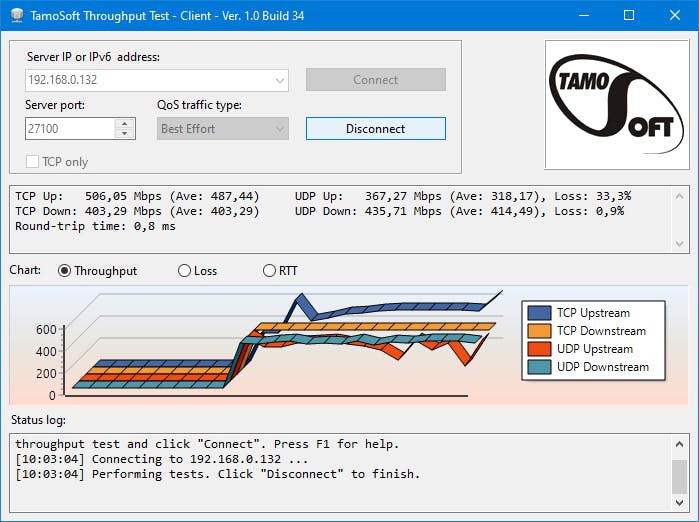The image size is (699, 522).
Task: Click the UDP Upstream red legend swatch
Action: (539, 349)
